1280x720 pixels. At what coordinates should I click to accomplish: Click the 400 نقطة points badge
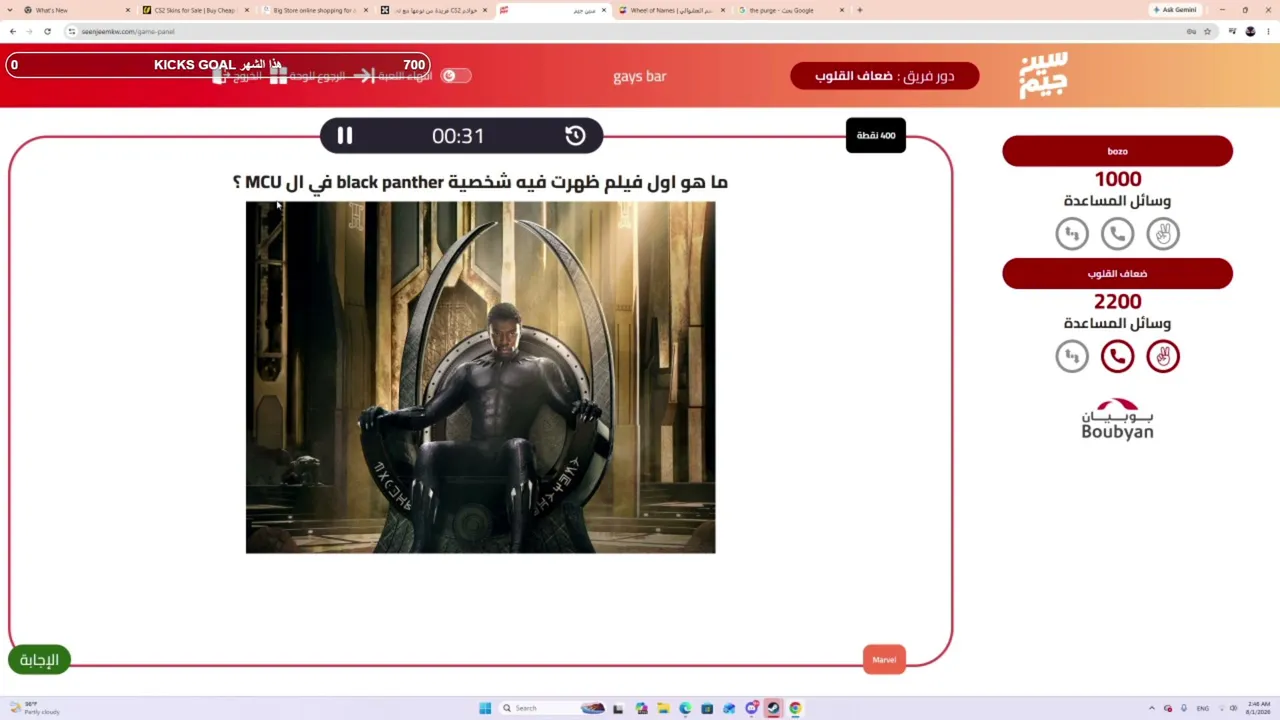coord(876,135)
